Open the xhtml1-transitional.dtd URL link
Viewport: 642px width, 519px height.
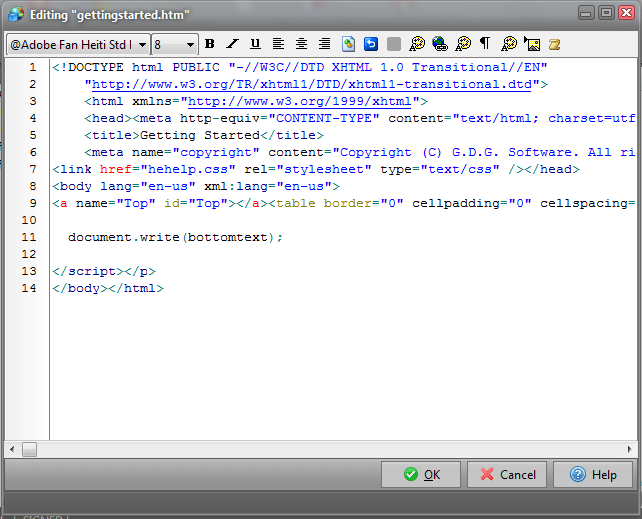tap(312, 84)
